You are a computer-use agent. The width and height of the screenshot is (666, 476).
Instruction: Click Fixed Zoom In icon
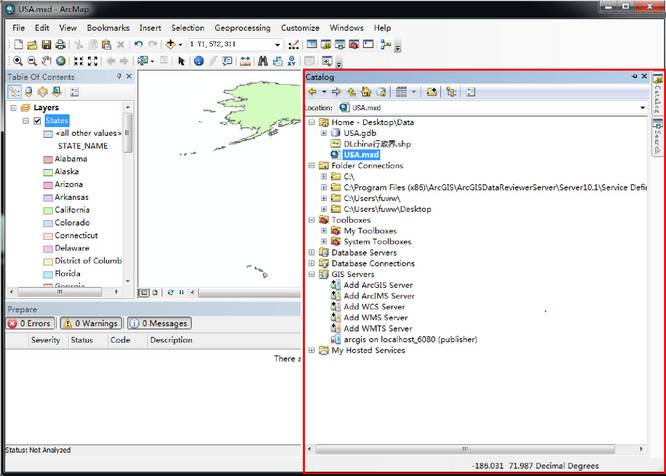[x=79, y=61]
